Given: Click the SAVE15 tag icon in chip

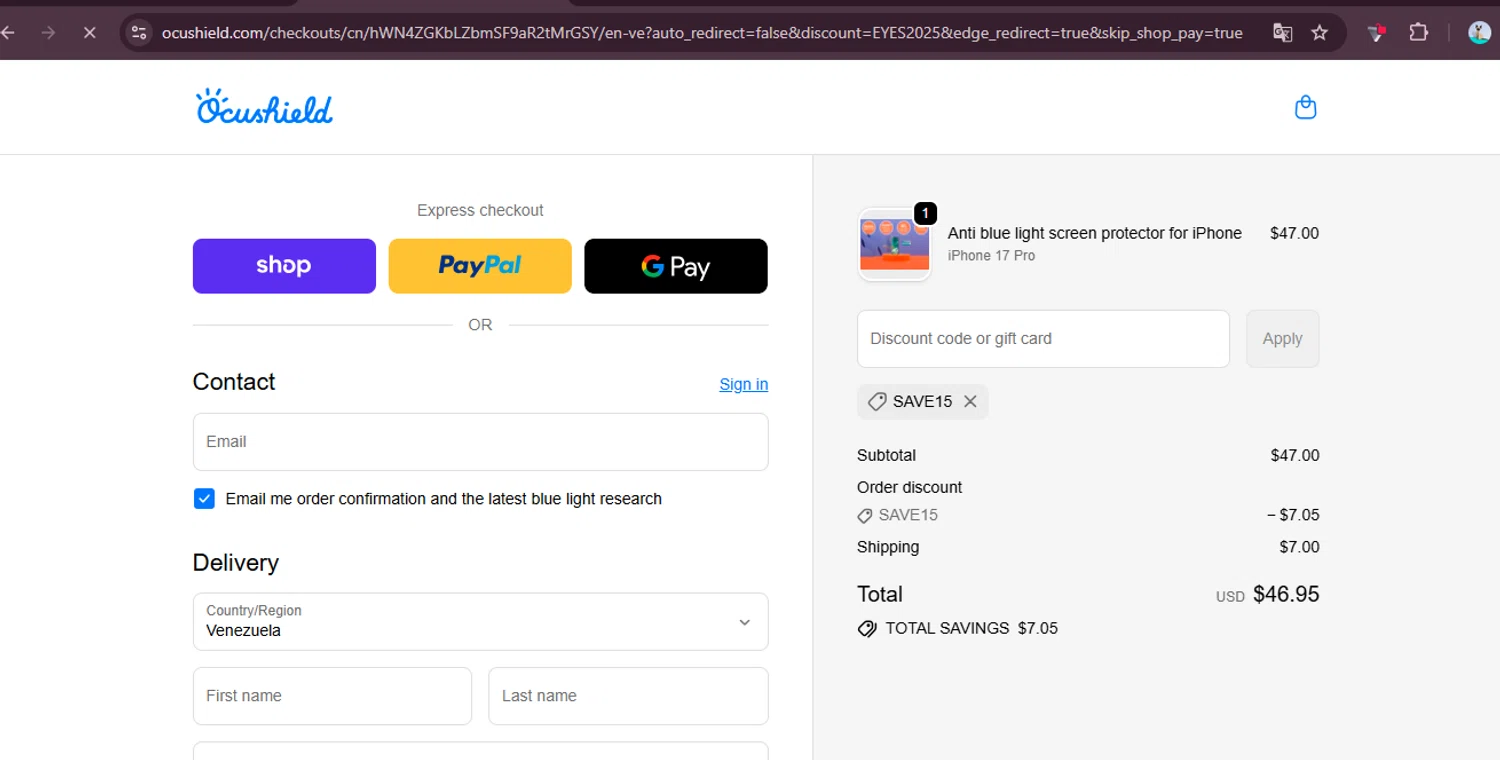Looking at the screenshot, I should (x=877, y=401).
